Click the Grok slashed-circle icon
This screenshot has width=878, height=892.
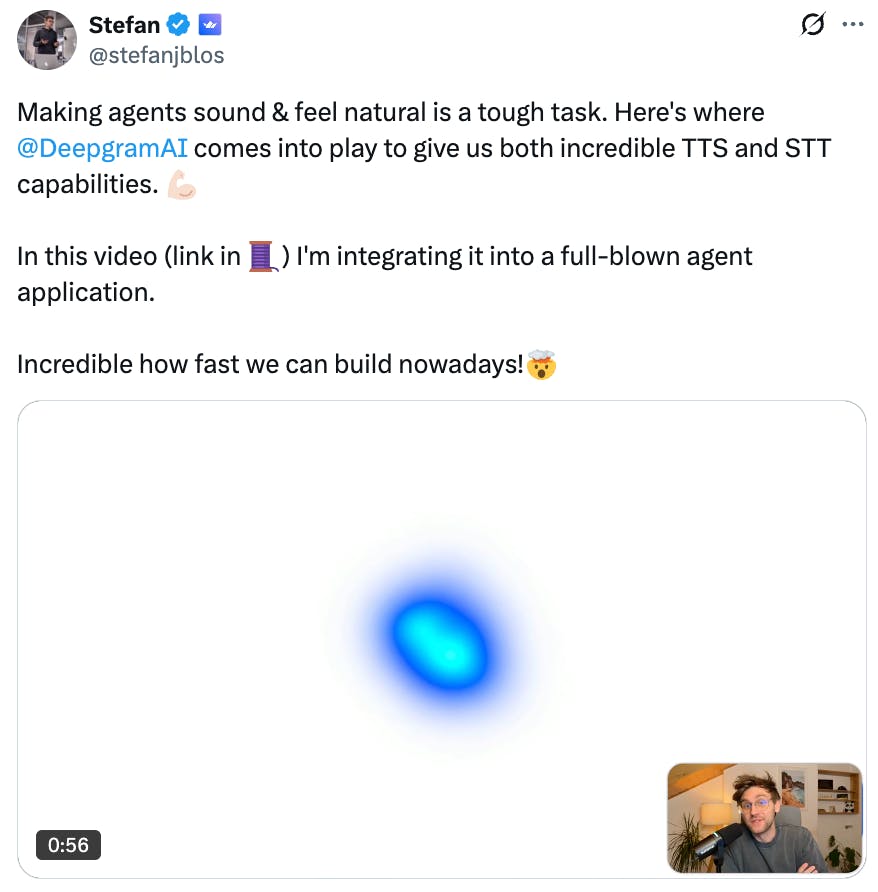[813, 24]
